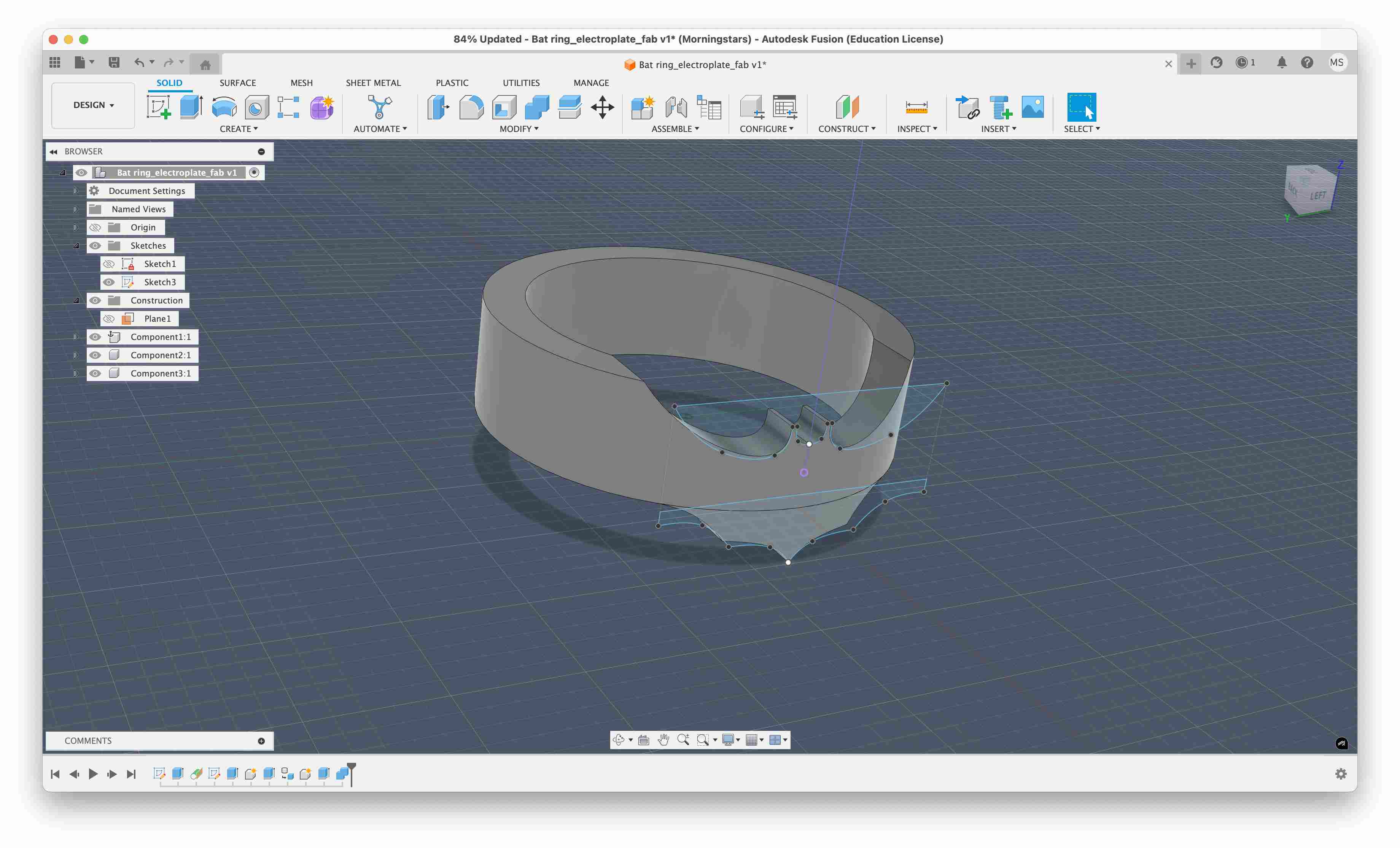The height and width of the screenshot is (848, 1400).
Task: Hide Component1:1
Action: 95,337
